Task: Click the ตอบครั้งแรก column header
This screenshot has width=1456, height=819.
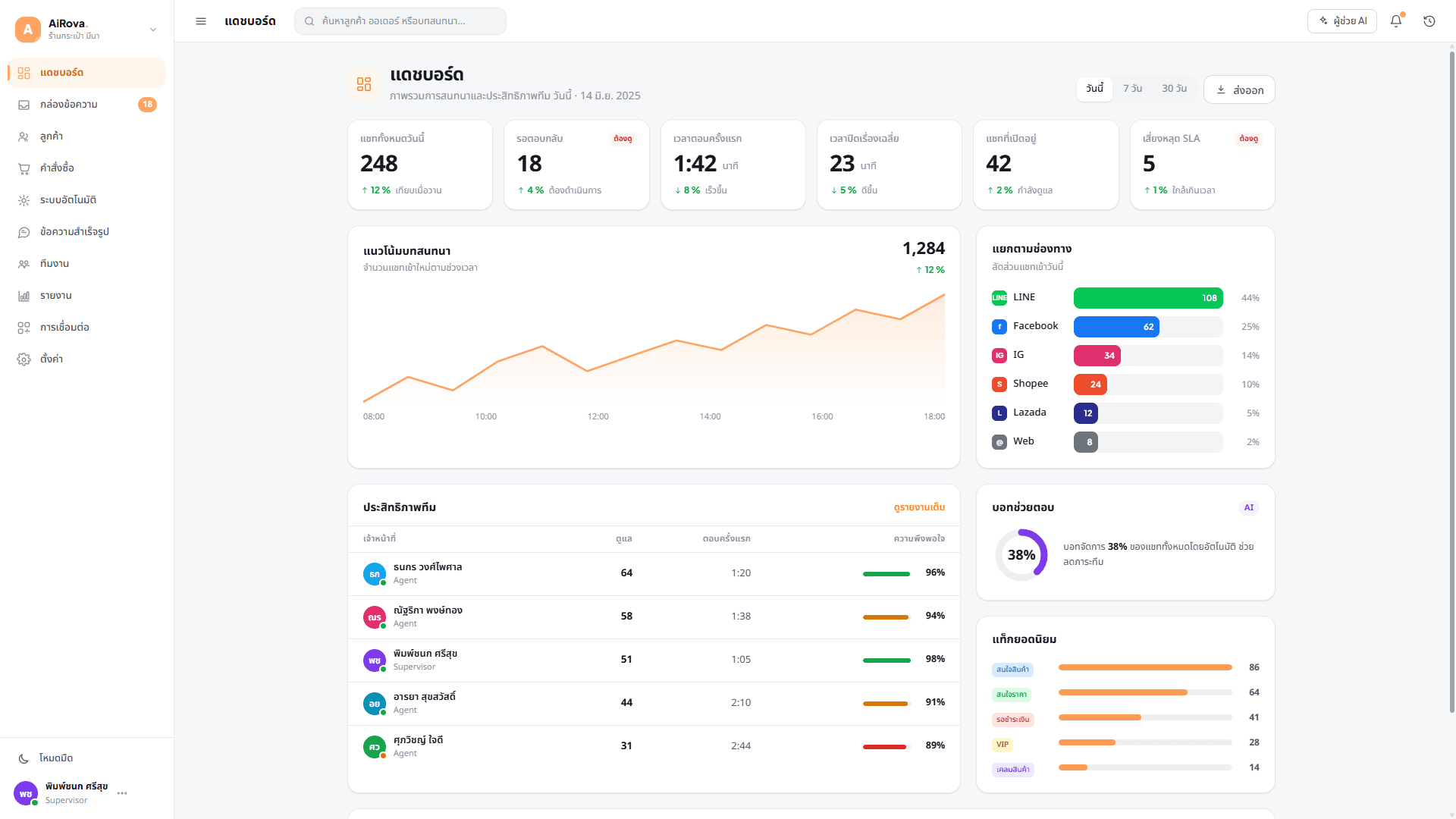Action: tap(726, 539)
